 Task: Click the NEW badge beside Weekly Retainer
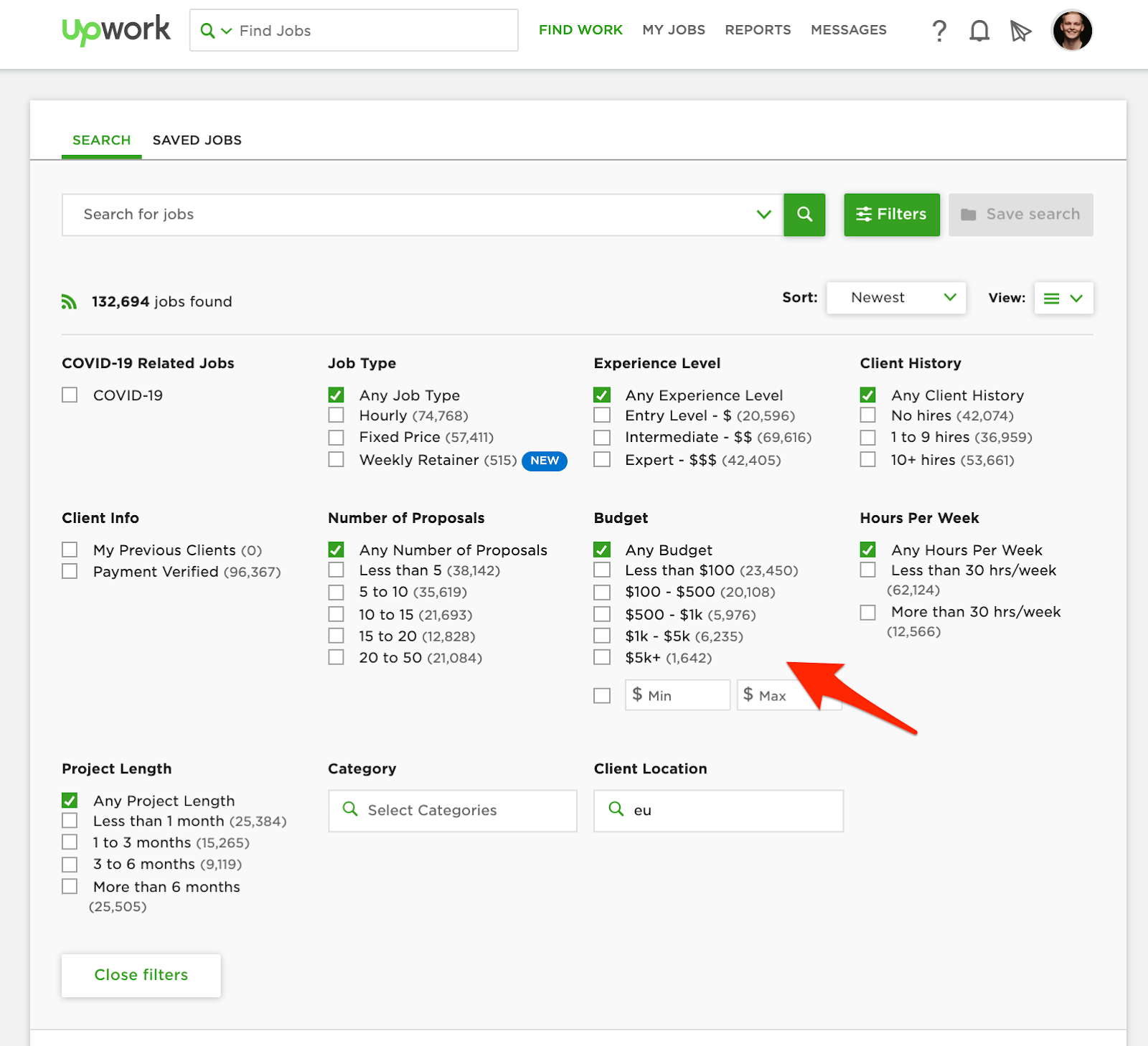point(545,461)
